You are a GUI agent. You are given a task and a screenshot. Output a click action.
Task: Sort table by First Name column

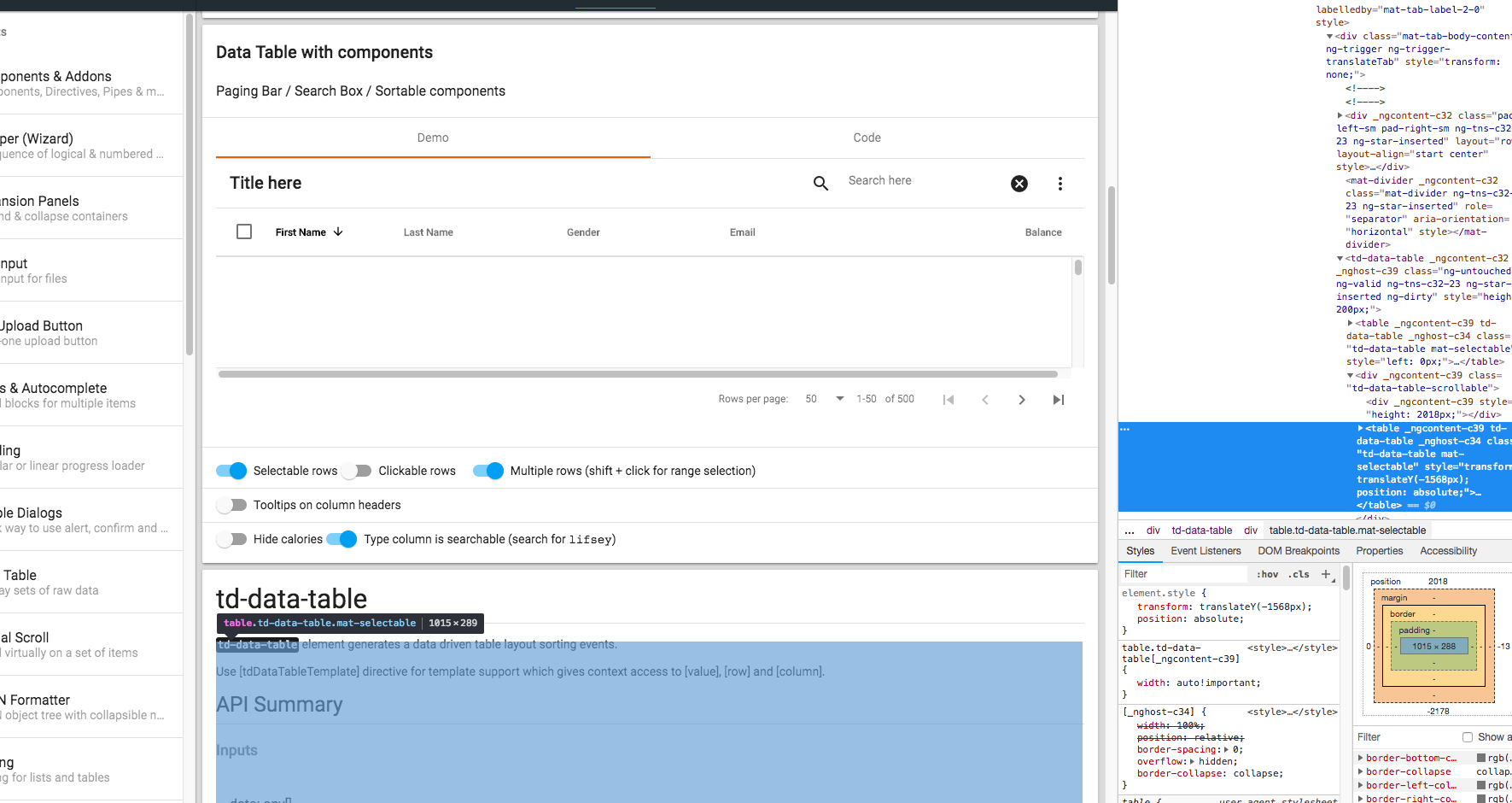pos(301,232)
